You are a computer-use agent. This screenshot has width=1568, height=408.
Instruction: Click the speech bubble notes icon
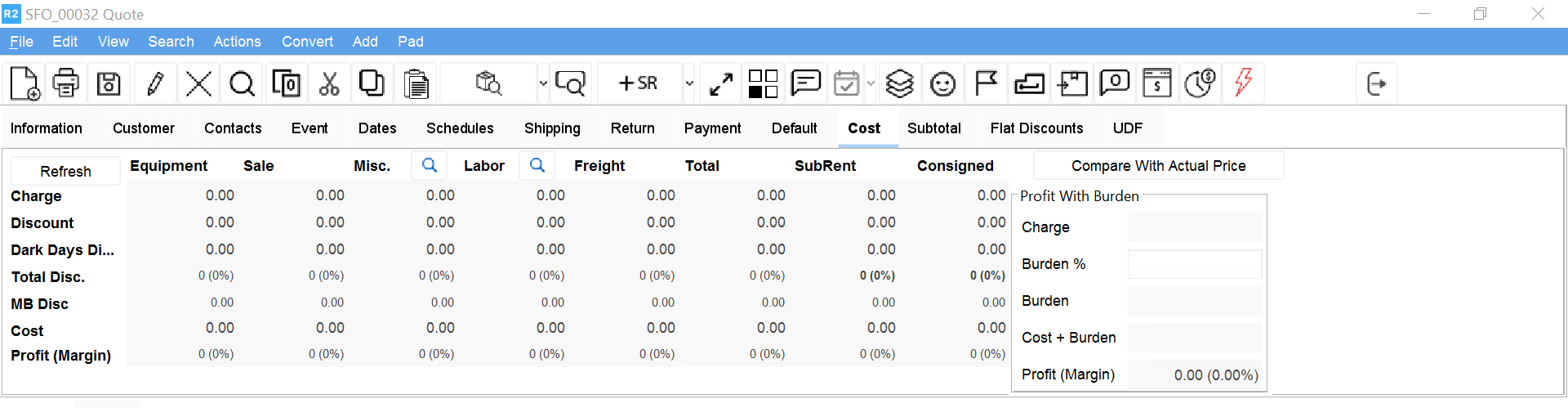(806, 83)
